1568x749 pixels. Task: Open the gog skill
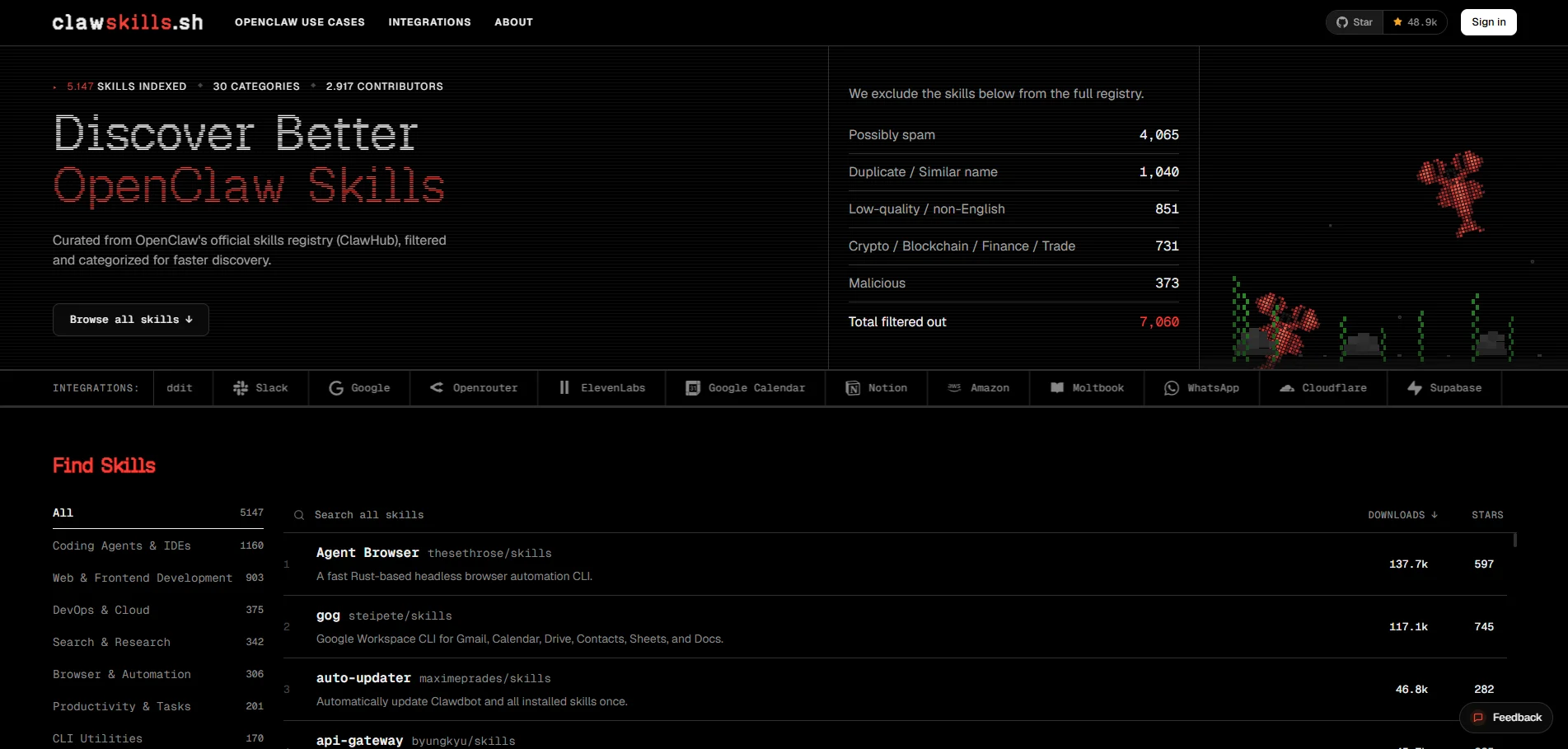click(328, 616)
